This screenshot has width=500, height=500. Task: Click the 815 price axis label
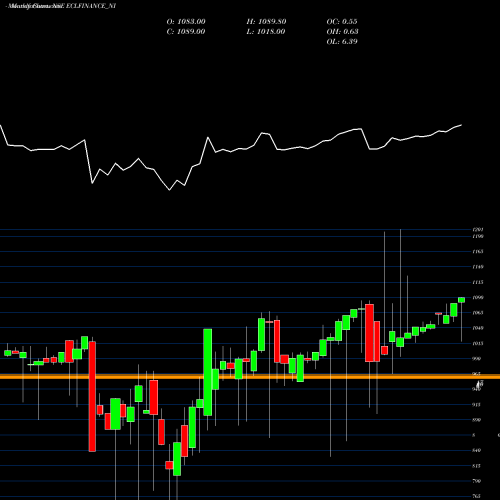(x=477, y=466)
